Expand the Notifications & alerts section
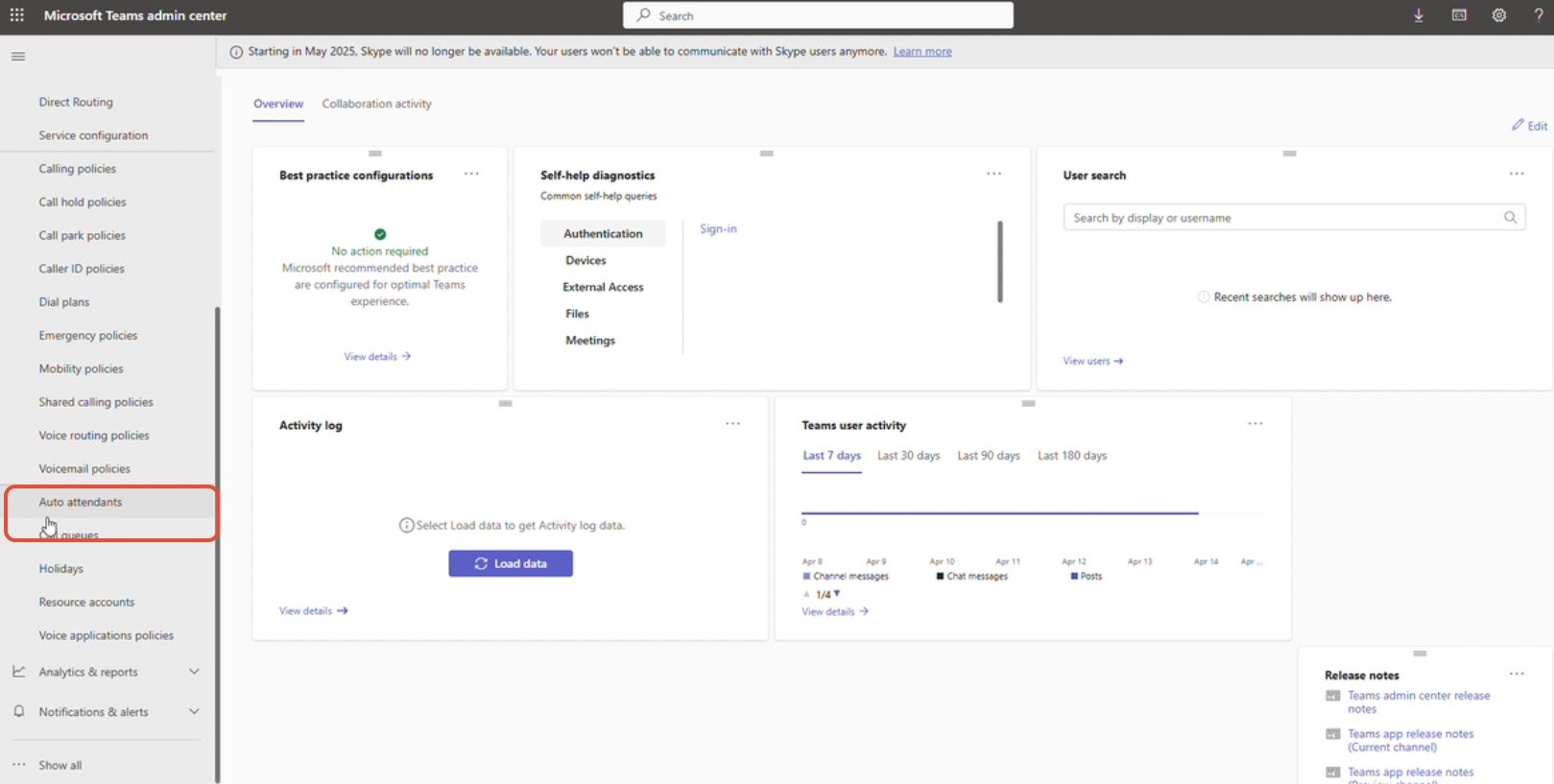The image size is (1554, 784). pyautogui.click(x=194, y=711)
